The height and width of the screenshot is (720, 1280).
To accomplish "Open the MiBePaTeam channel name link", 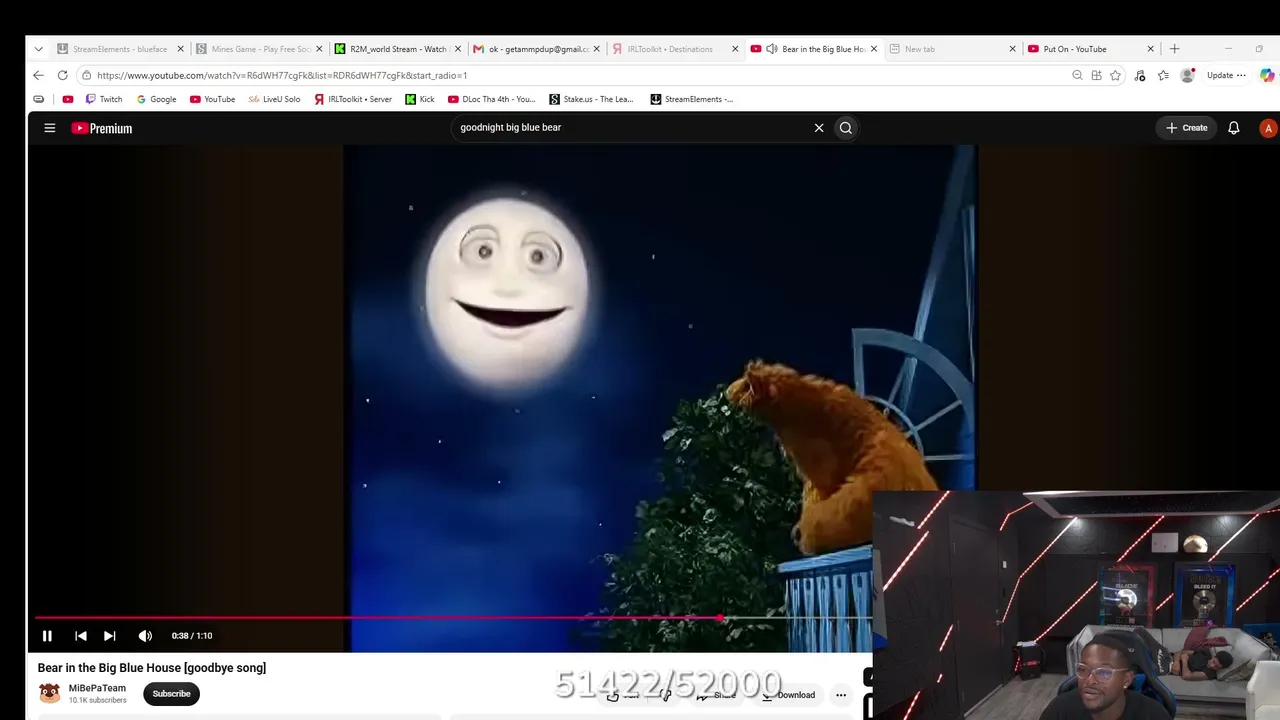I will (97, 688).
